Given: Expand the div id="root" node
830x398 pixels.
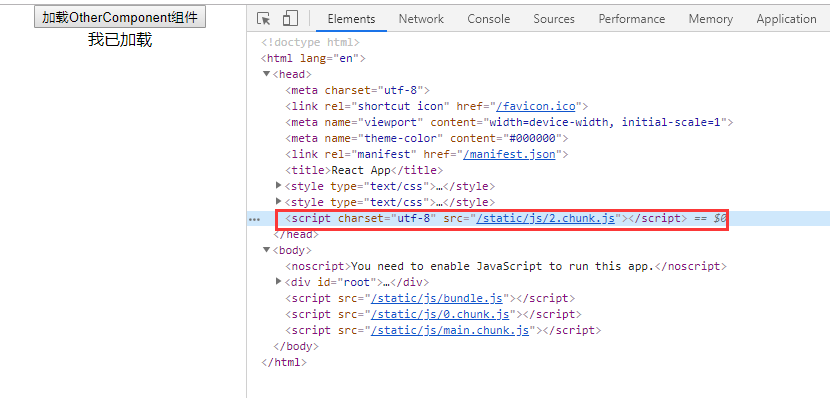Looking at the screenshot, I should (279, 282).
